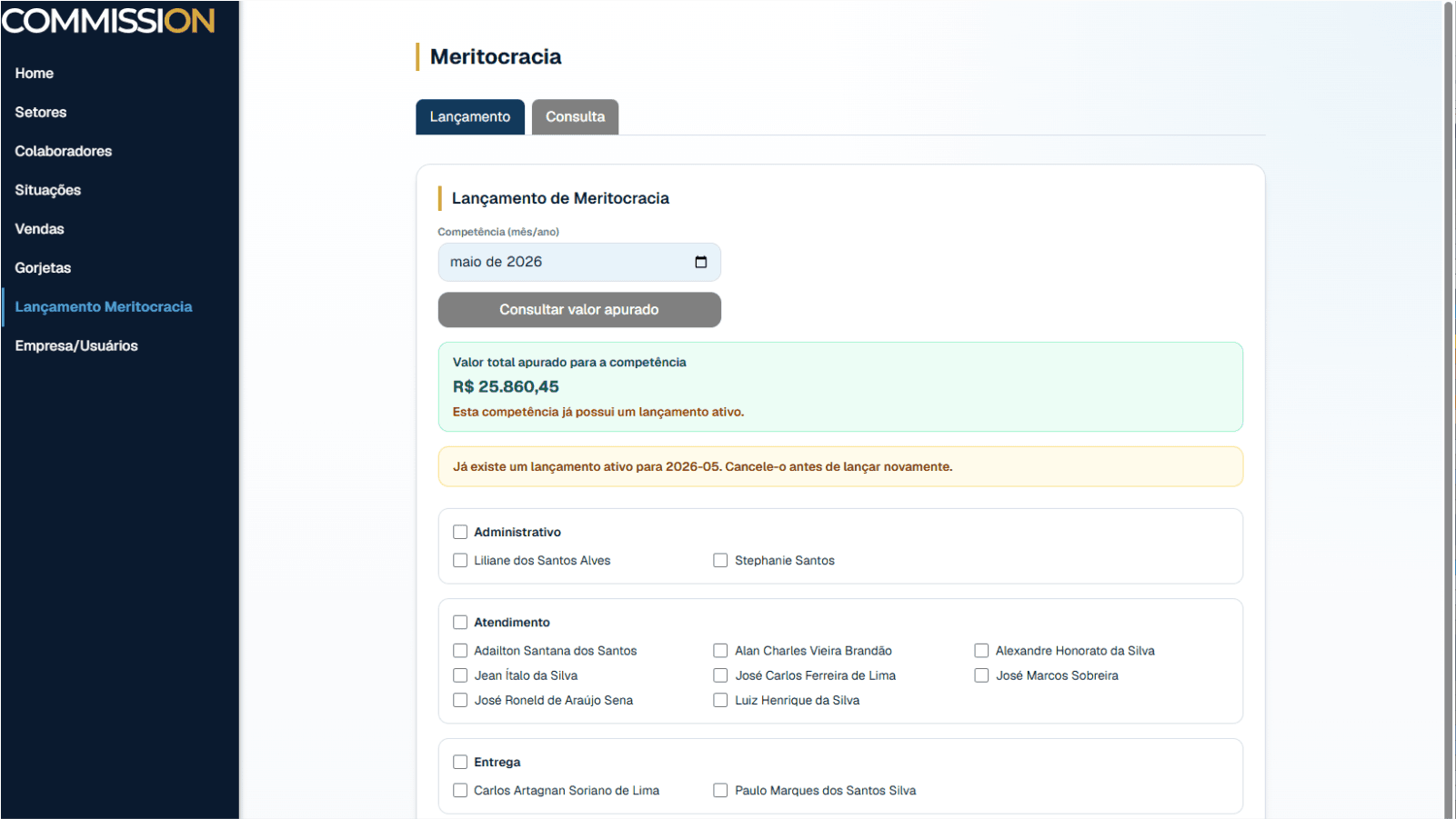Check José Carlos Ferreira de Lima

720,675
